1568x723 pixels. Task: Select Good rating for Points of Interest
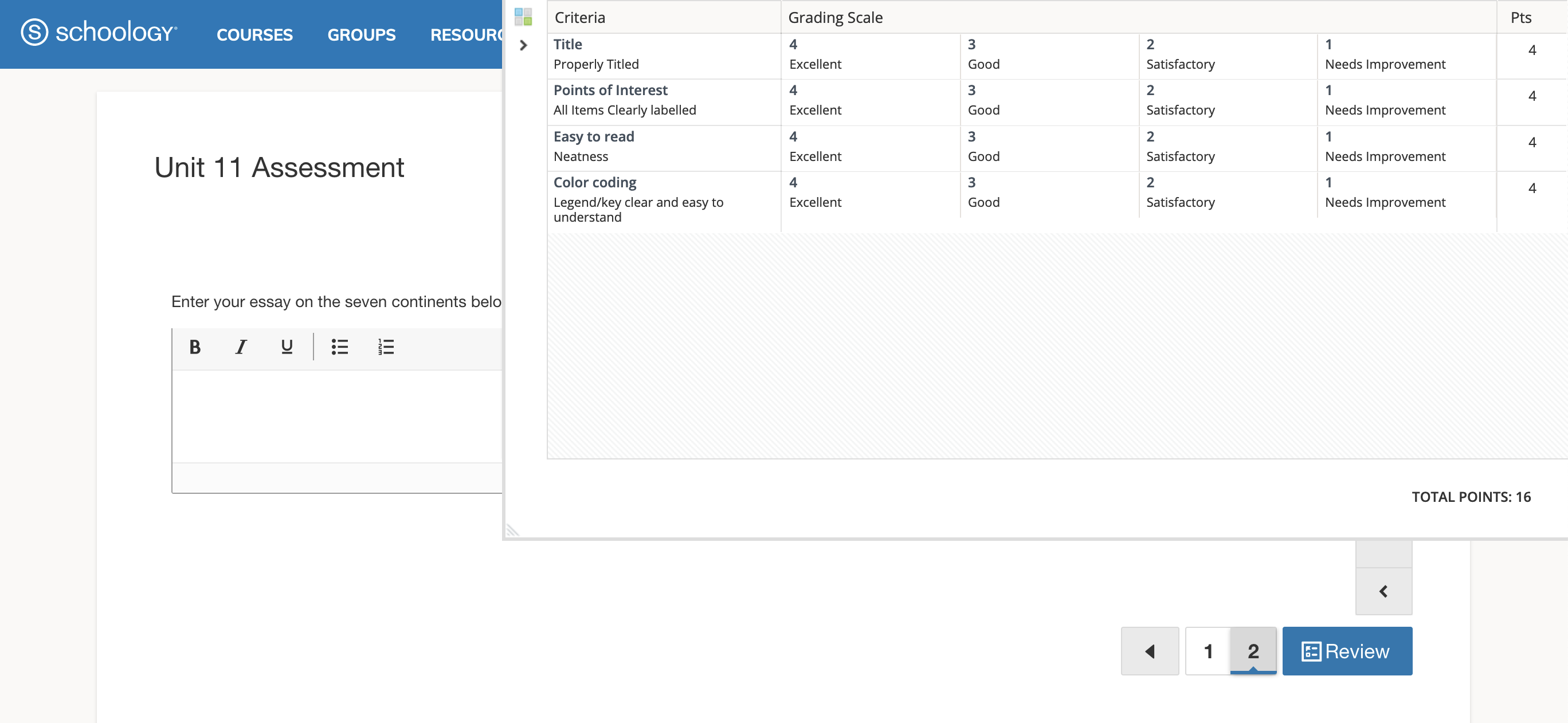1050,101
